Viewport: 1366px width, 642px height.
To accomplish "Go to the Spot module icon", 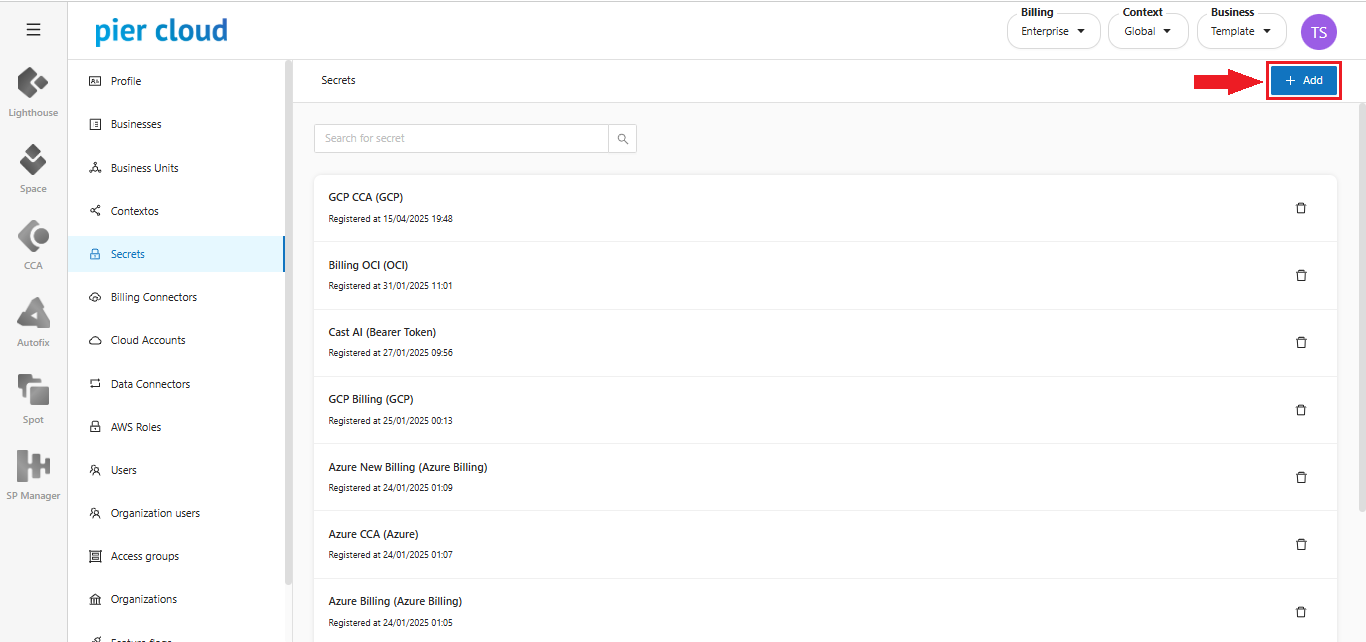I will (x=33, y=391).
